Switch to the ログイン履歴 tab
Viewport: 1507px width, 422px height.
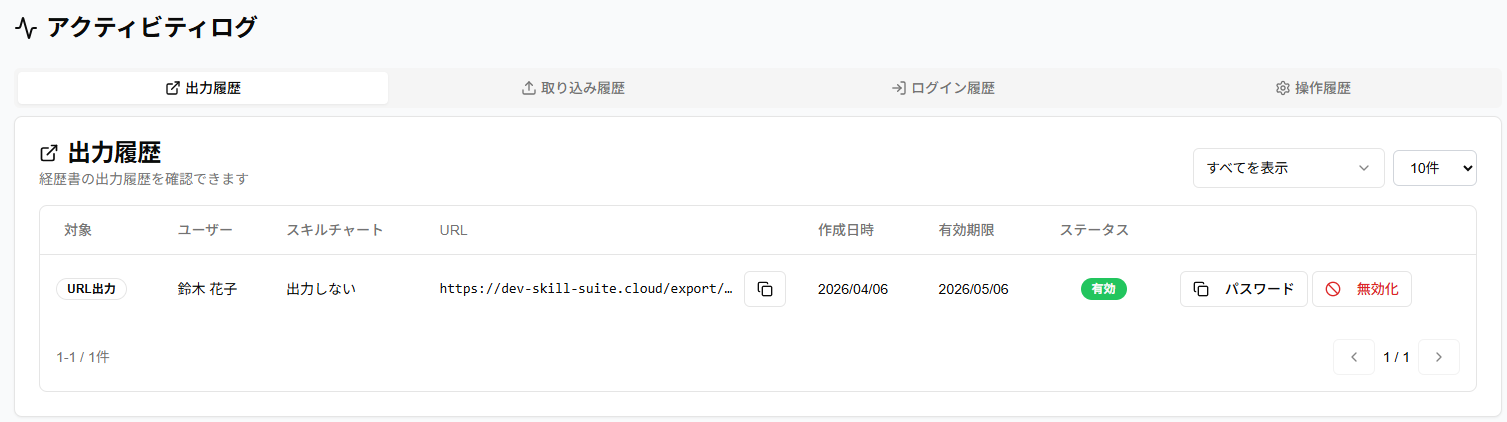(x=943, y=88)
